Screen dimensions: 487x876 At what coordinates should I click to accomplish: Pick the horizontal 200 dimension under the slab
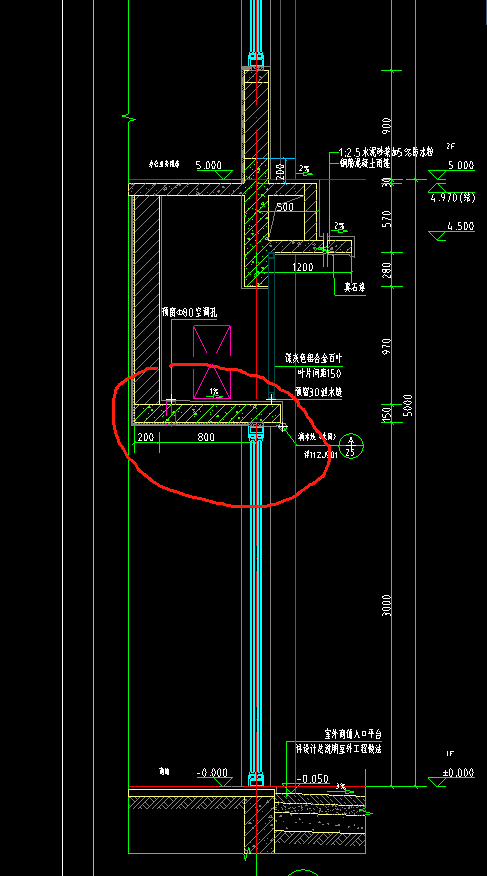[x=145, y=437]
